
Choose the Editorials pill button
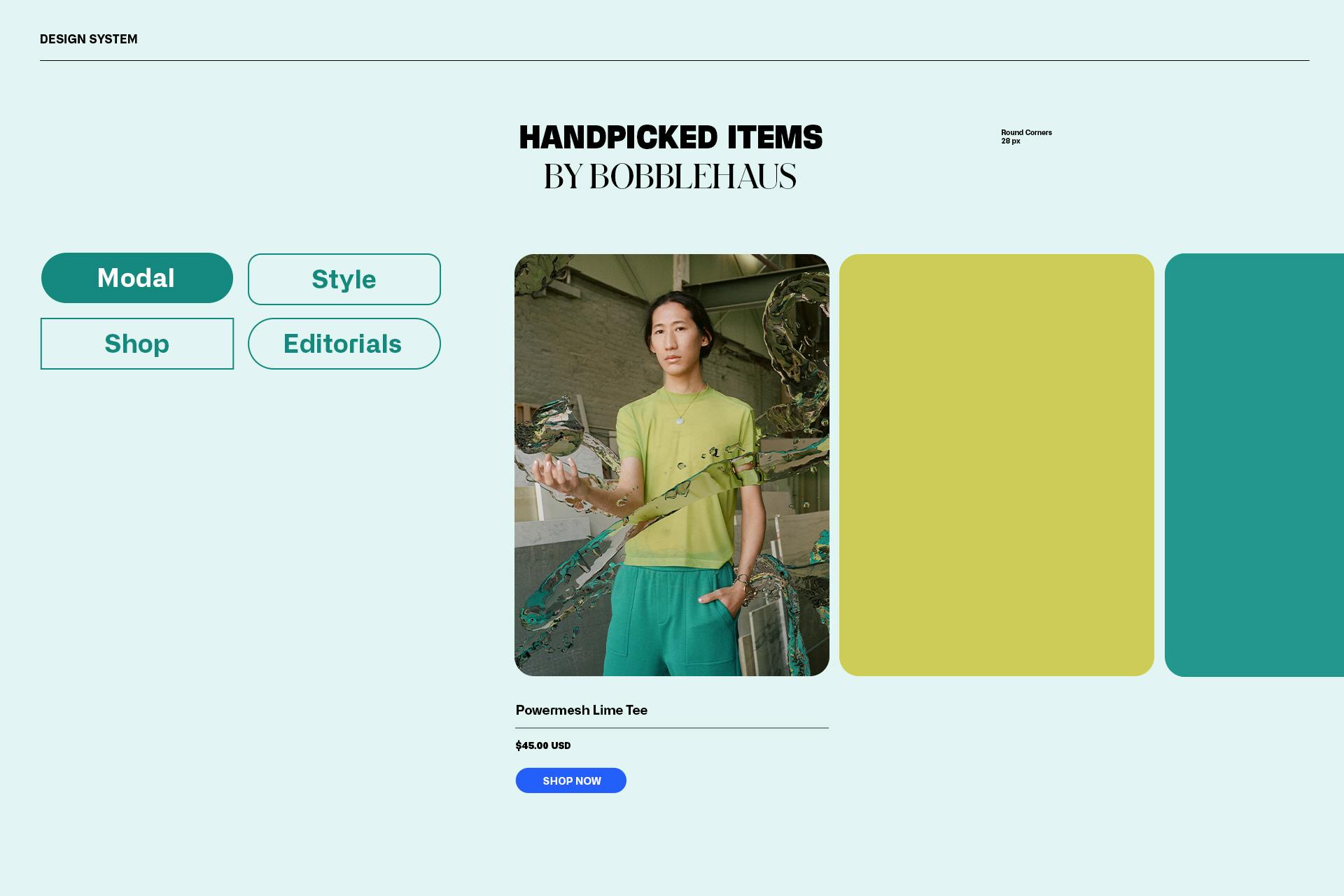[344, 344]
